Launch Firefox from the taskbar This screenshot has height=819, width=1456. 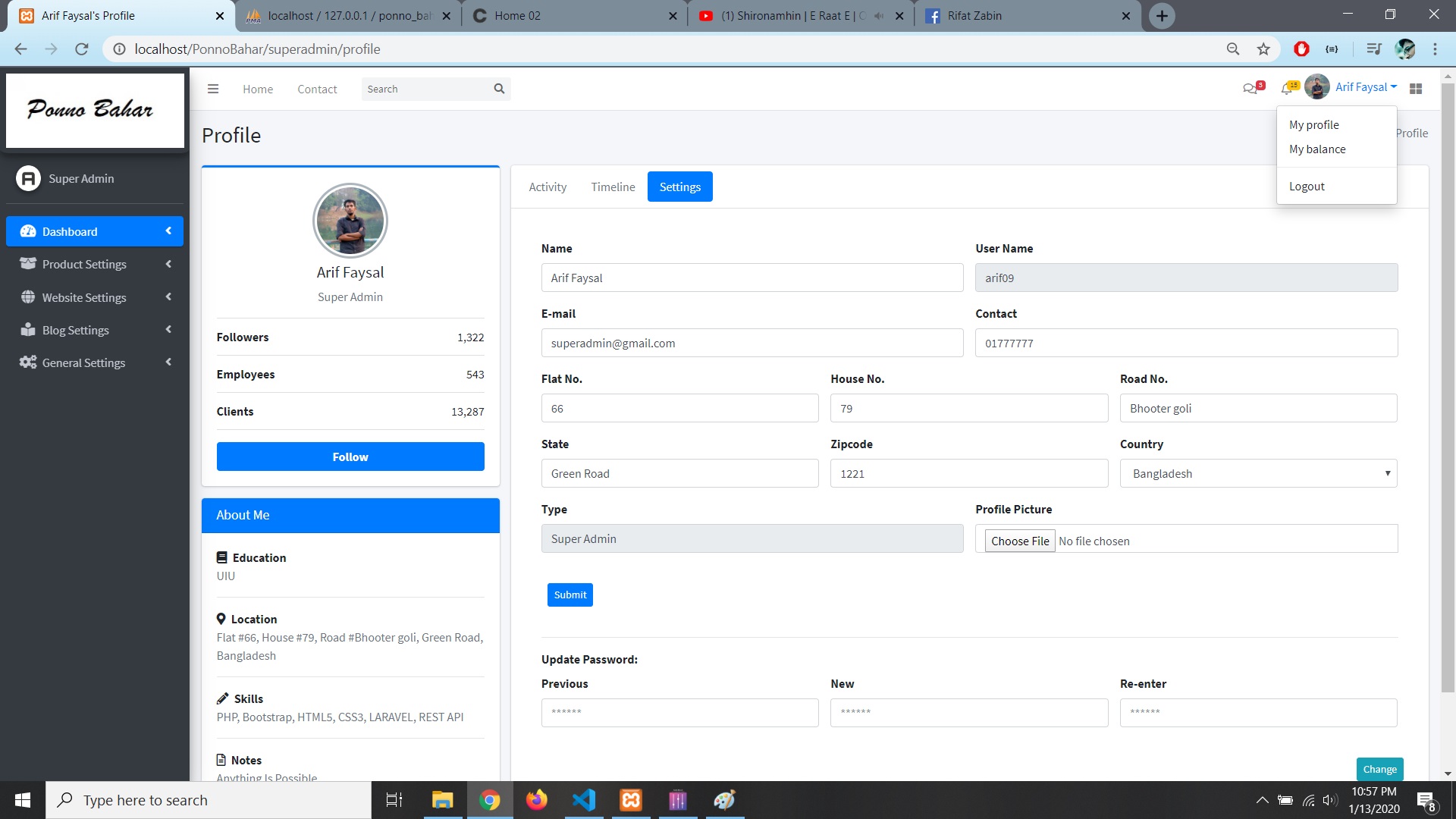(x=537, y=799)
